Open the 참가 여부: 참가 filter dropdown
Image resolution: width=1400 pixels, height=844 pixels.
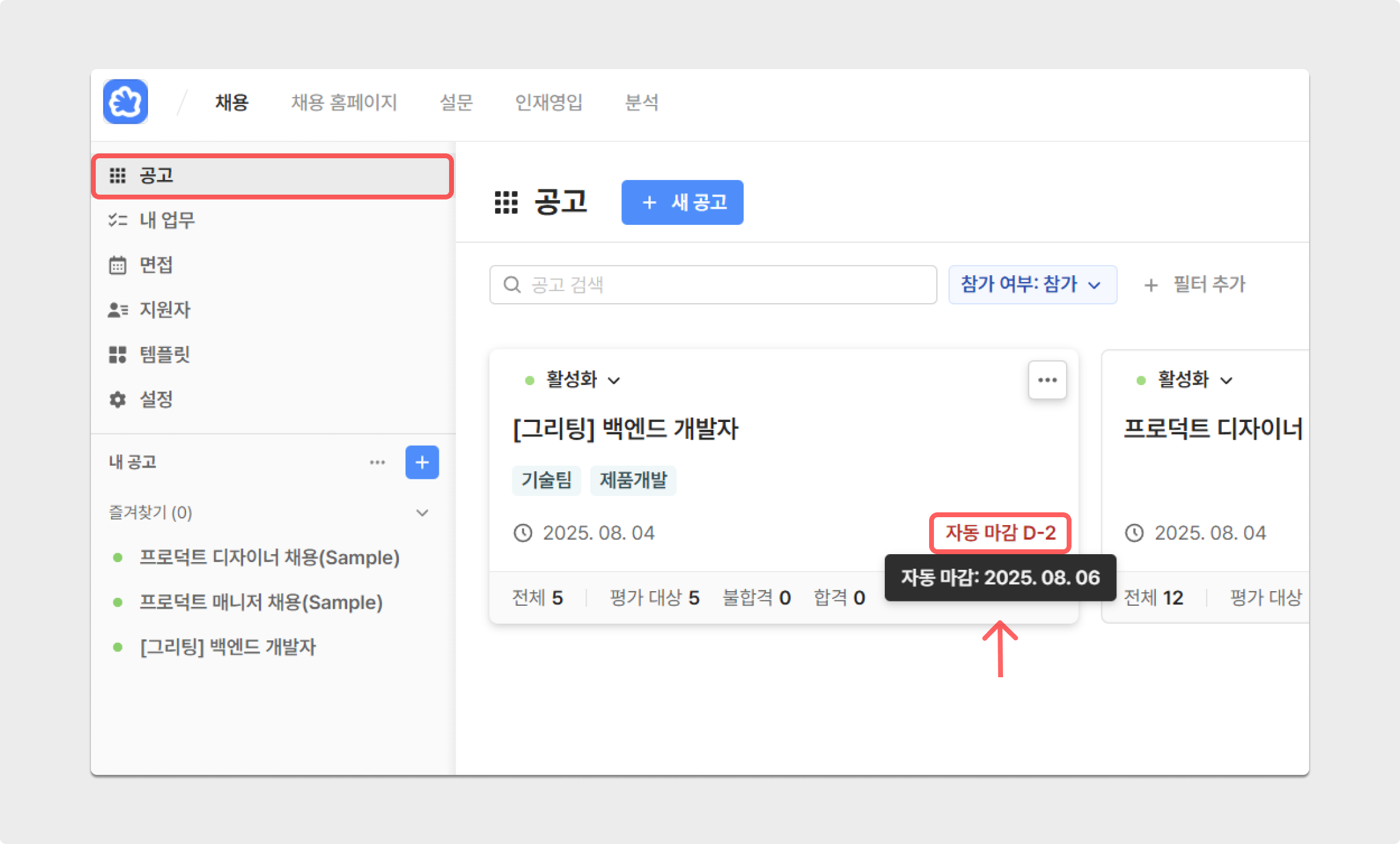pos(1032,284)
